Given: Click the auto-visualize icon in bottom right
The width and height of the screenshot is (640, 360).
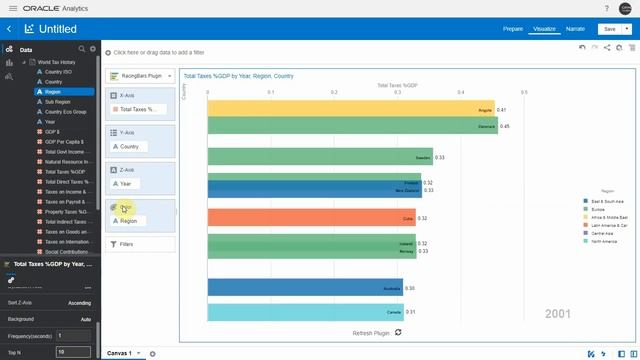Looking at the screenshot, I should [x=591, y=354].
